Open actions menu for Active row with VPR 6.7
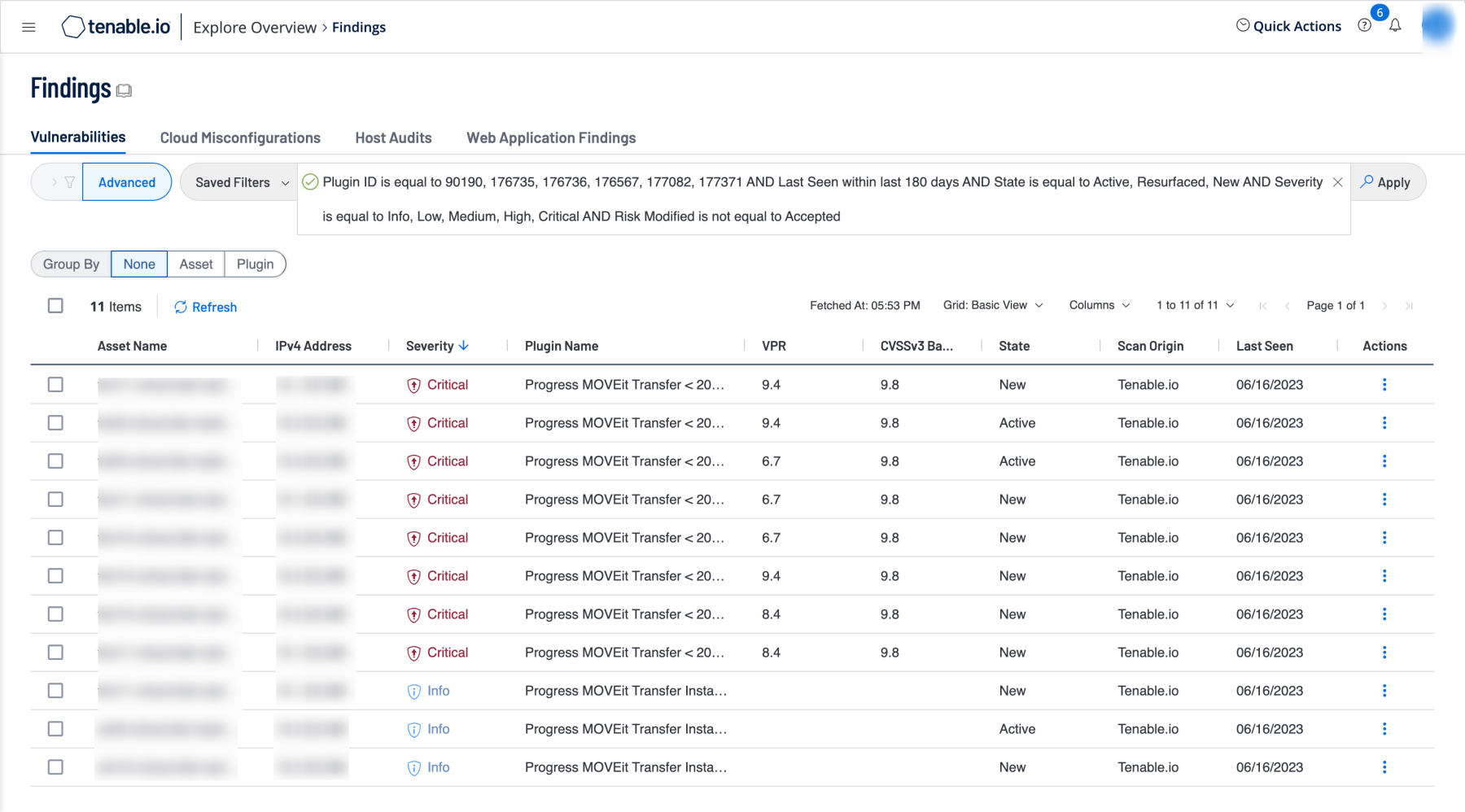 pos(1384,461)
